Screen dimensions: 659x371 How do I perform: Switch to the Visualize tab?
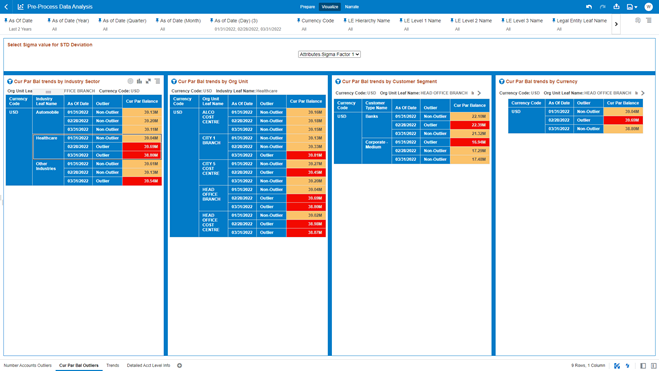tap(330, 7)
